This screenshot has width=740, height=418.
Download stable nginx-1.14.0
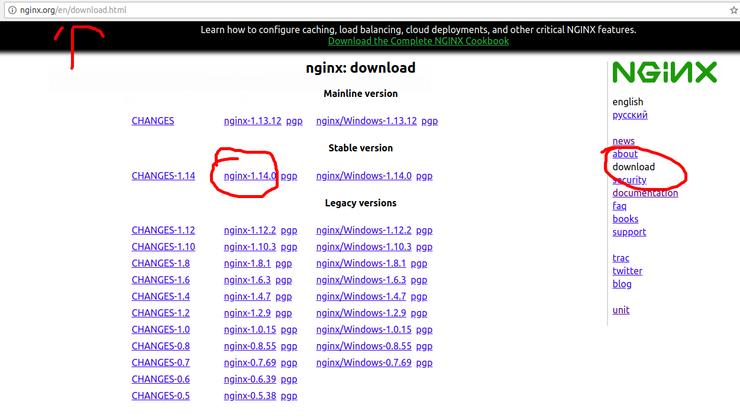250,176
